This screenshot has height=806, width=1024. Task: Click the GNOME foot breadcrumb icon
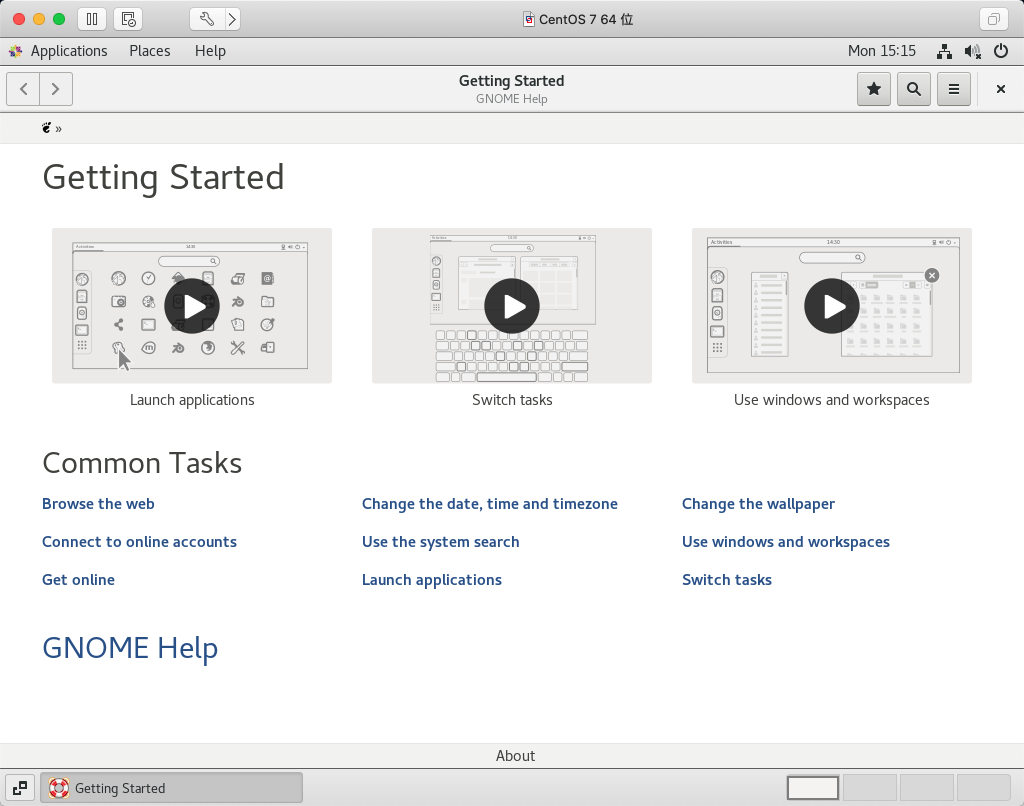pos(46,128)
